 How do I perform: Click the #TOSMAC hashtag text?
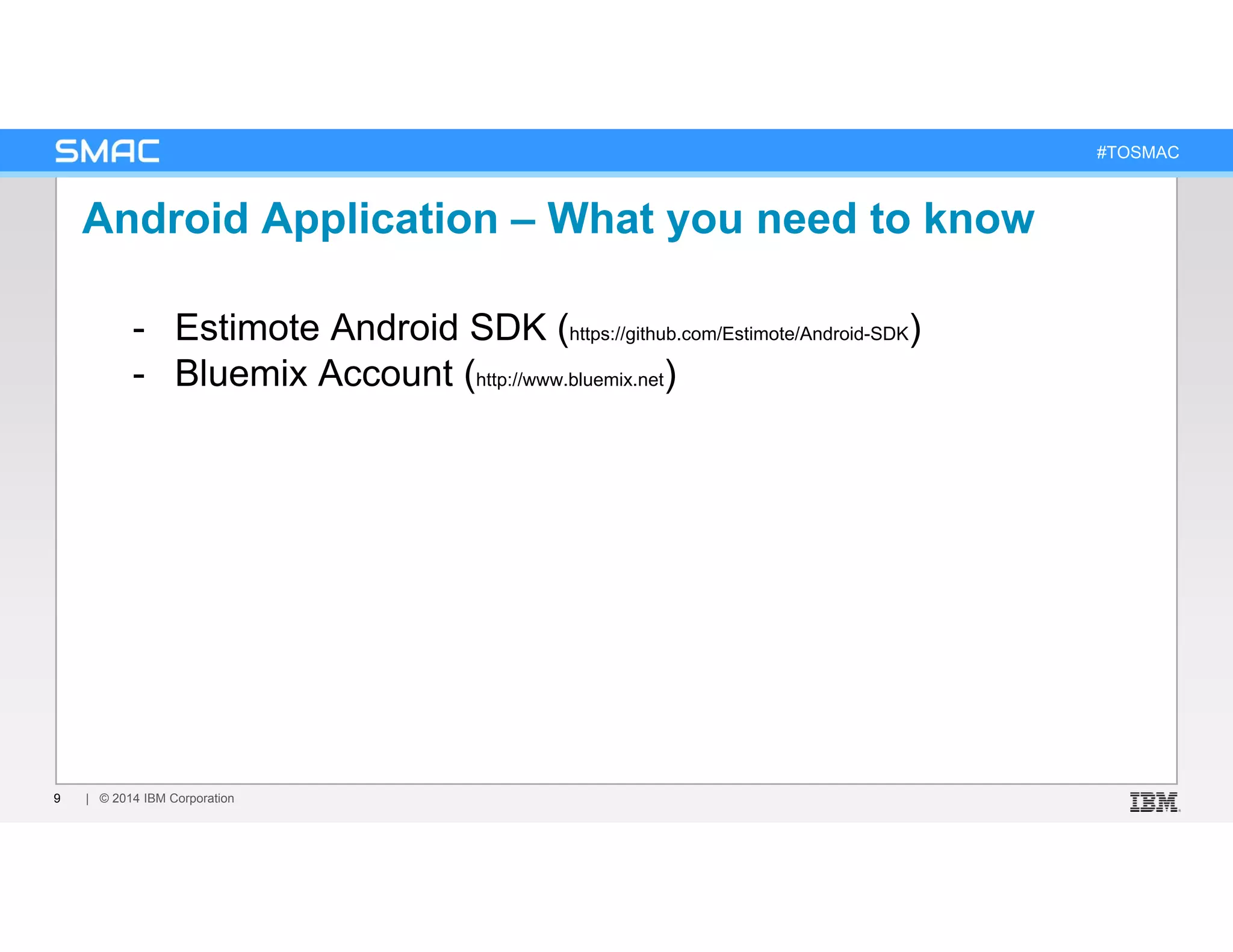[x=1137, y=152]
